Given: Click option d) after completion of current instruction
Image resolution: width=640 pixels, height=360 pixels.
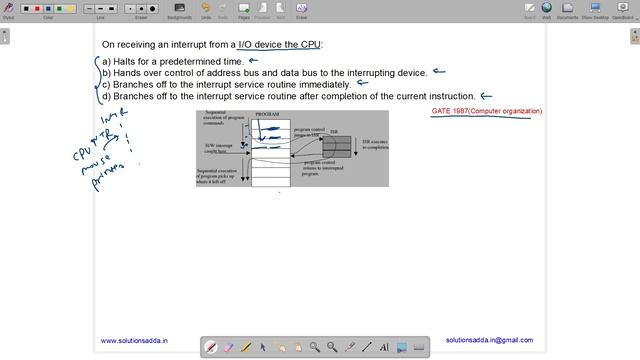Looking at the screenshot, I should (289, 96).
